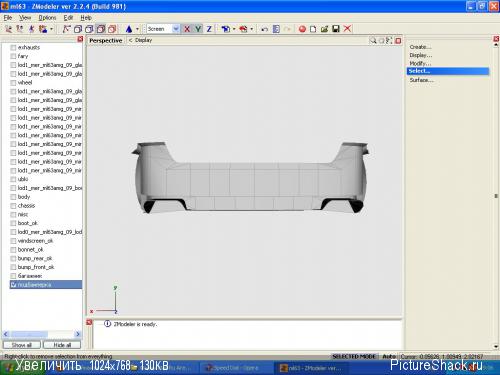Open dropdown arrow next to blue arrow tool
Viewport: 500px width, 375px height.
(x=234, y=29)
